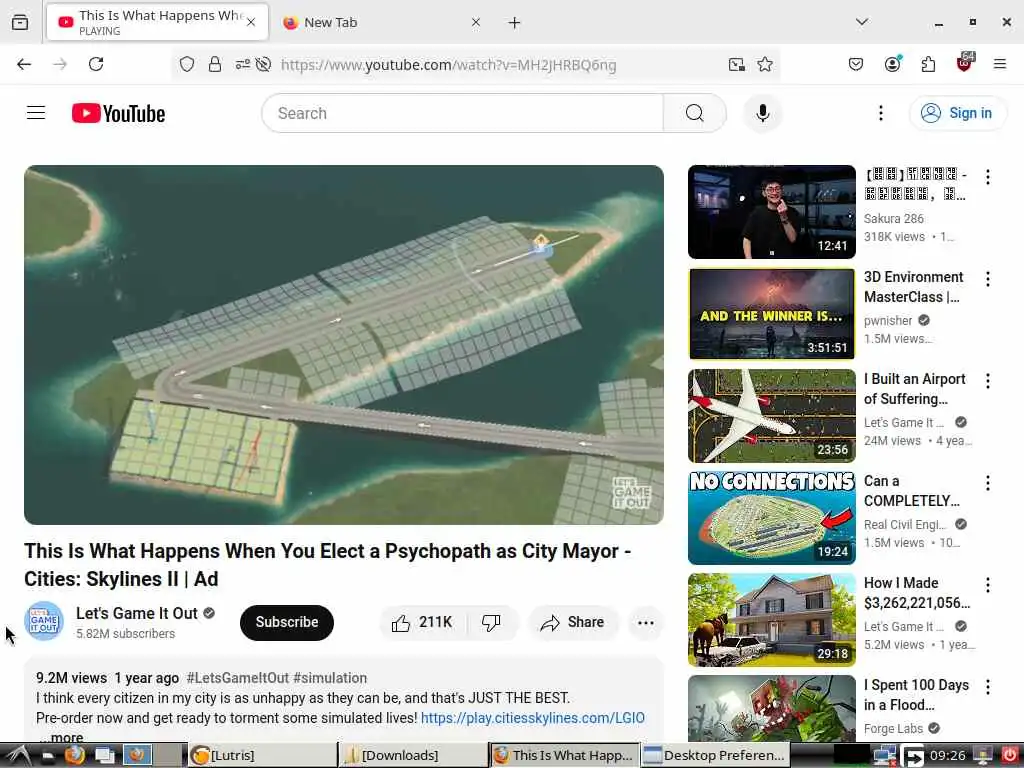Save page to Pocket
Image resolution: width=1024 pixels, height=768 pixels.
(856, 64)
